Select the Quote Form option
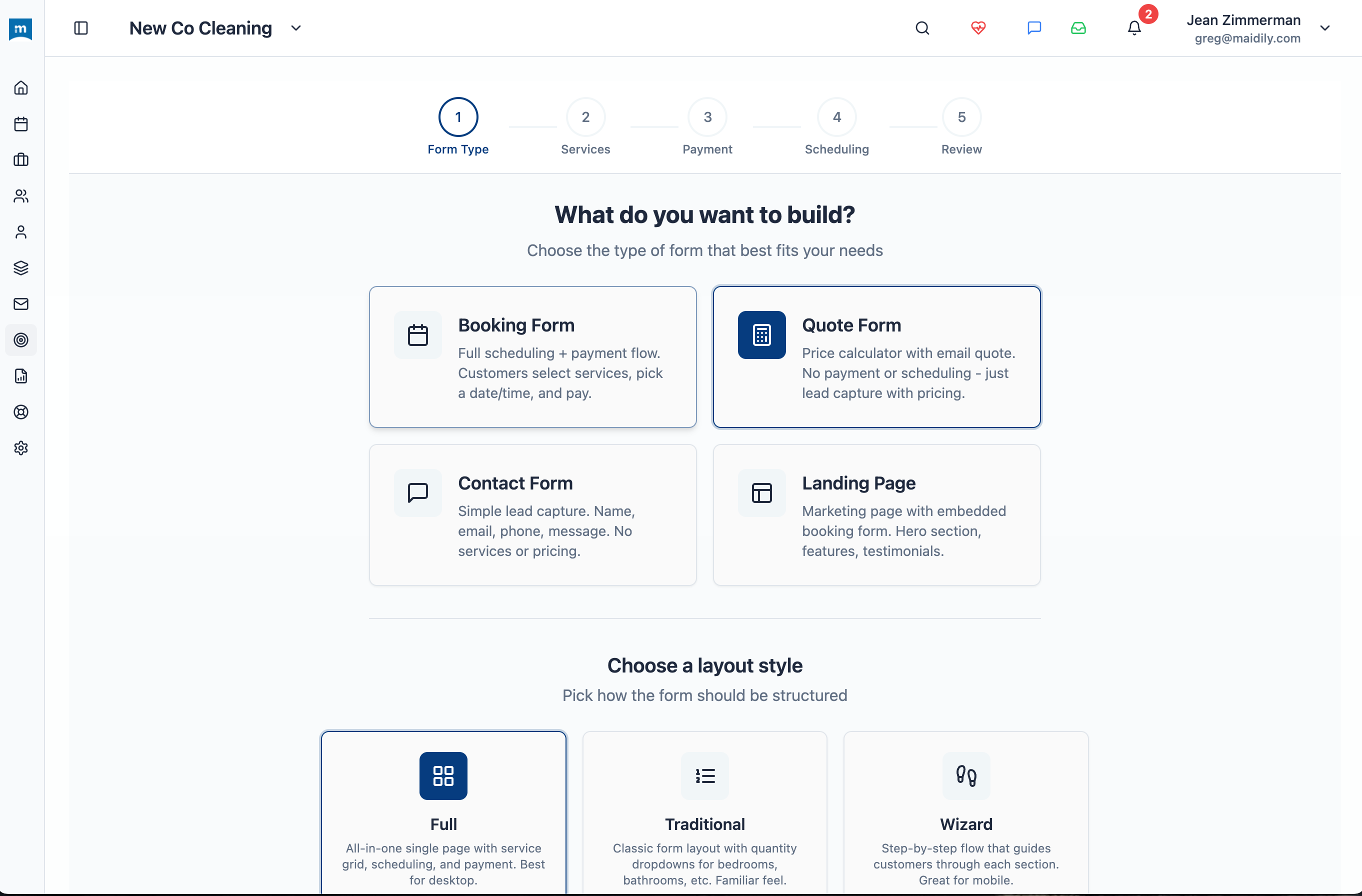 [x=876, y=357]
